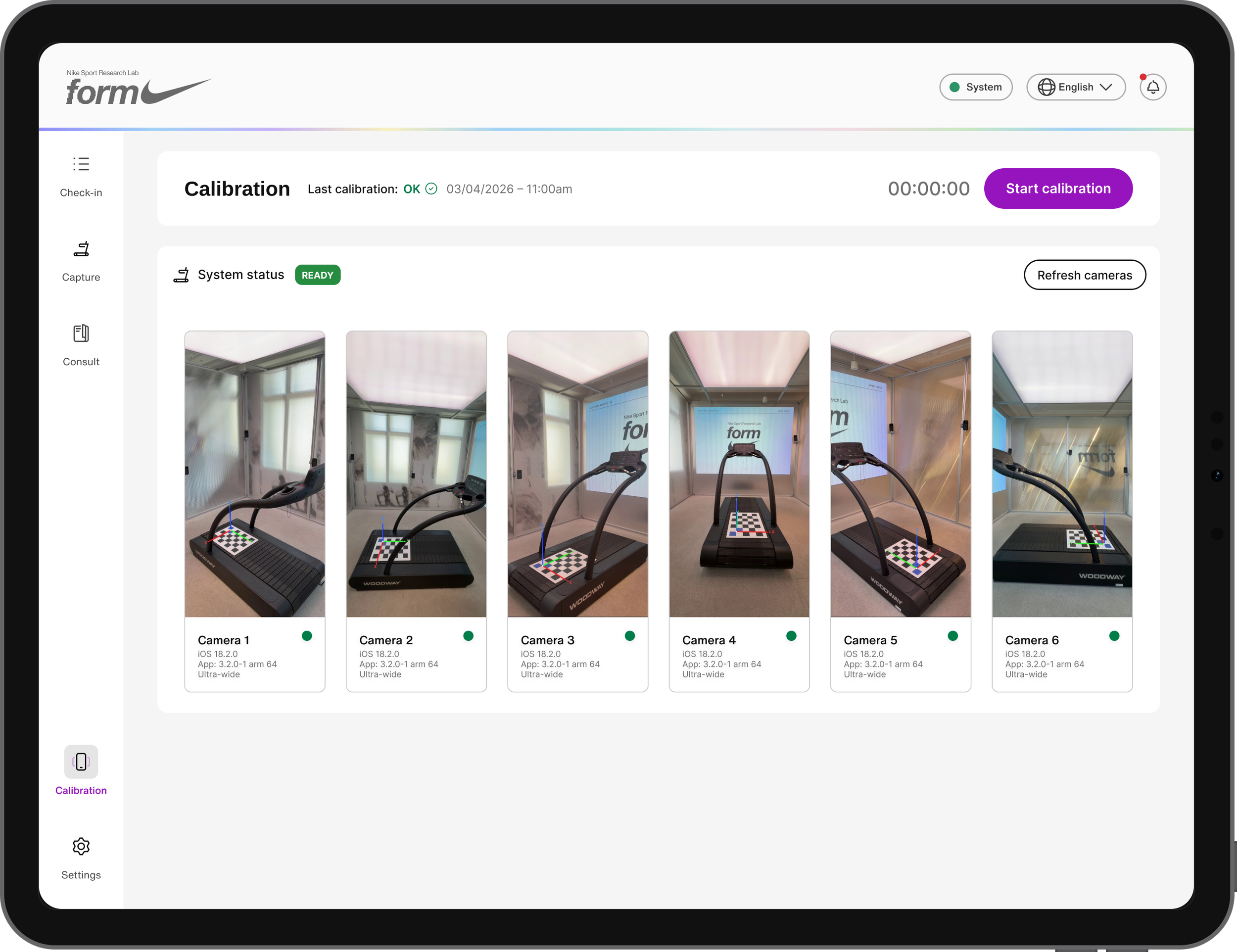Click the Camera 3 green status dot
The height and width of the screenshot is (952, 1237).
(630, 636)
